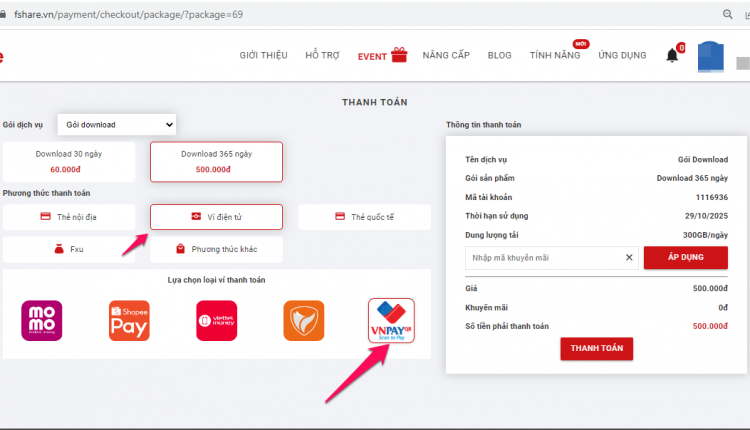Click the browser zoom magnifier icon
750x430 pixels.
pyautogui.click(x=728, y=14)
